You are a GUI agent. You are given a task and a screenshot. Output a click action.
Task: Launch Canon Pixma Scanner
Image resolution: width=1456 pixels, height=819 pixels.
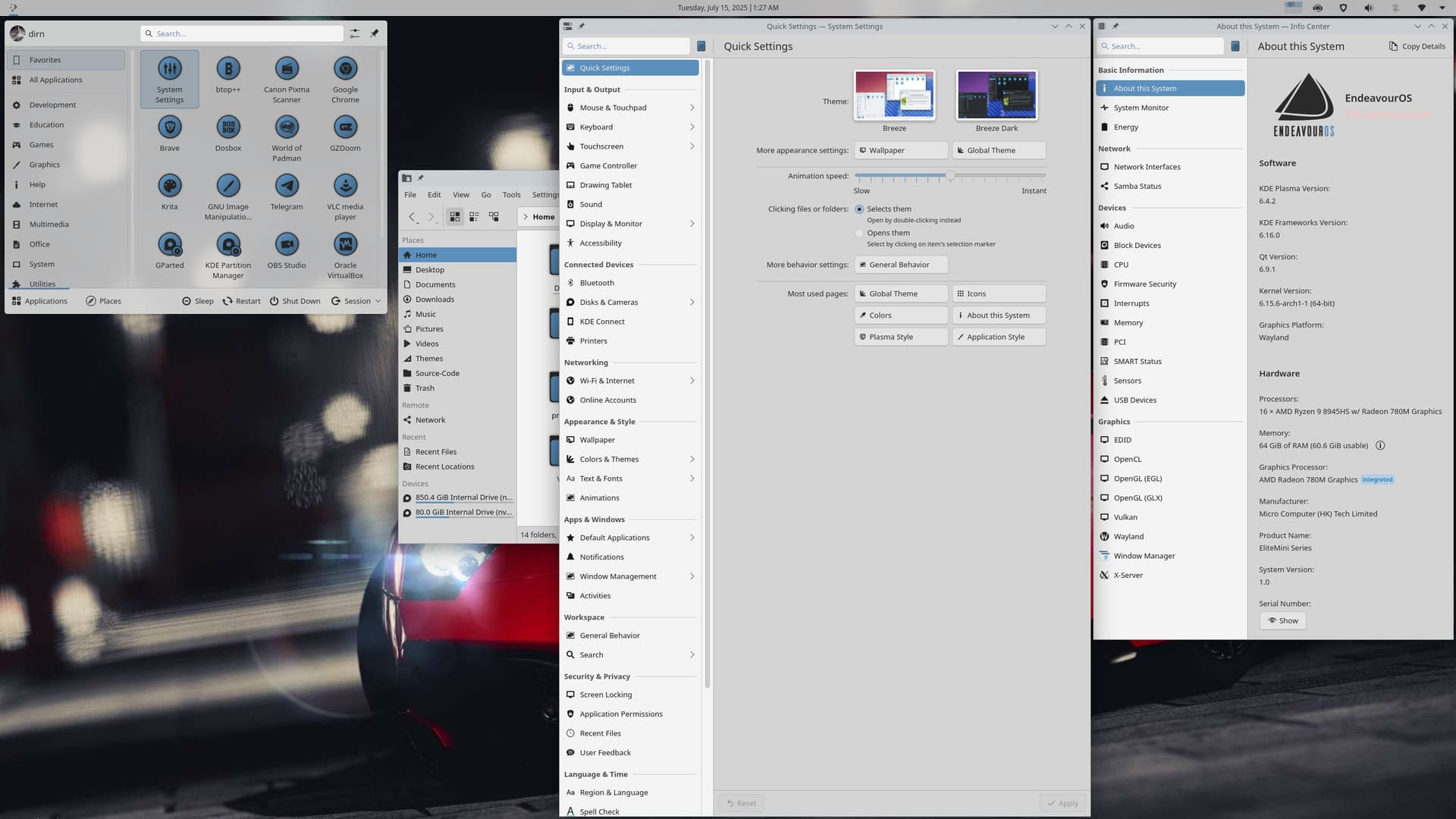tap(287, 79)
